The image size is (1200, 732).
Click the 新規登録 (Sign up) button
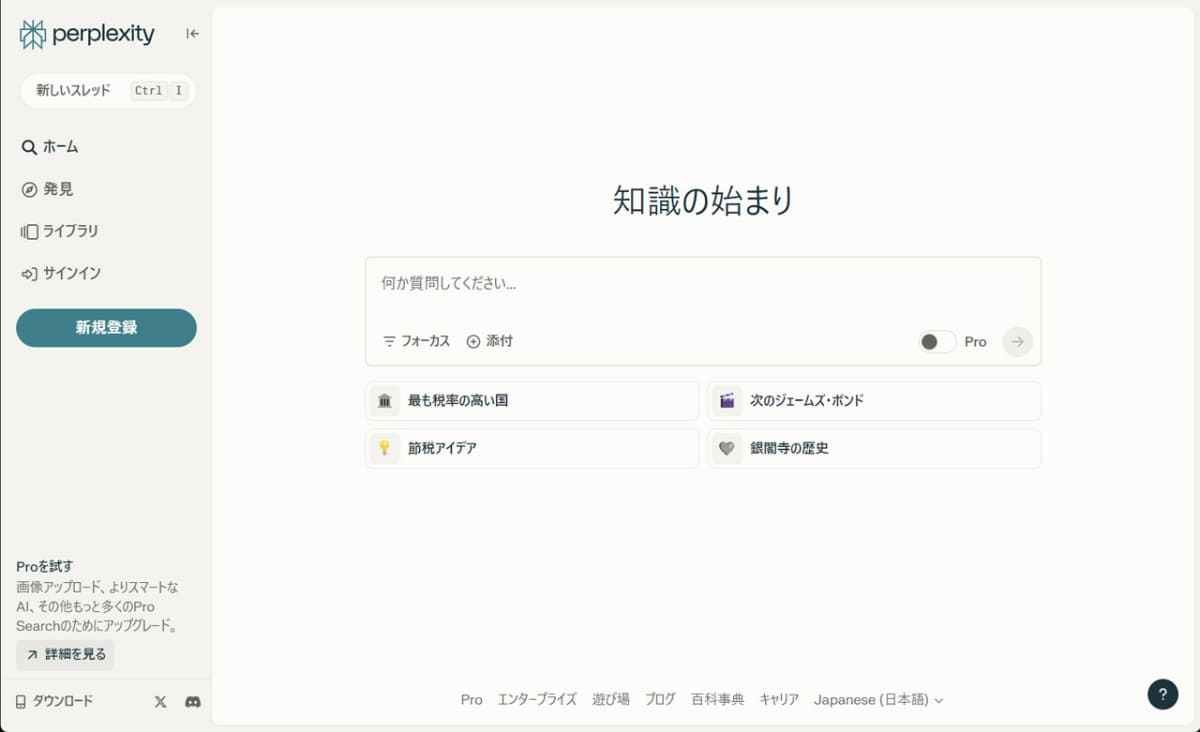(x=105, y=328)
